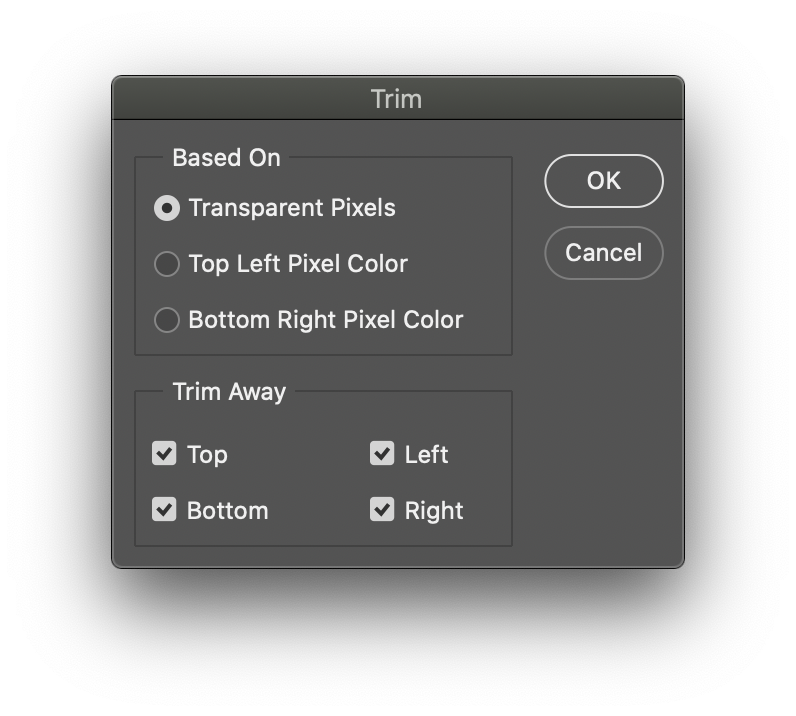This screenshot has height=716, width=796.
Task: Confirm the trim with OK
Action: click(604, 181)
